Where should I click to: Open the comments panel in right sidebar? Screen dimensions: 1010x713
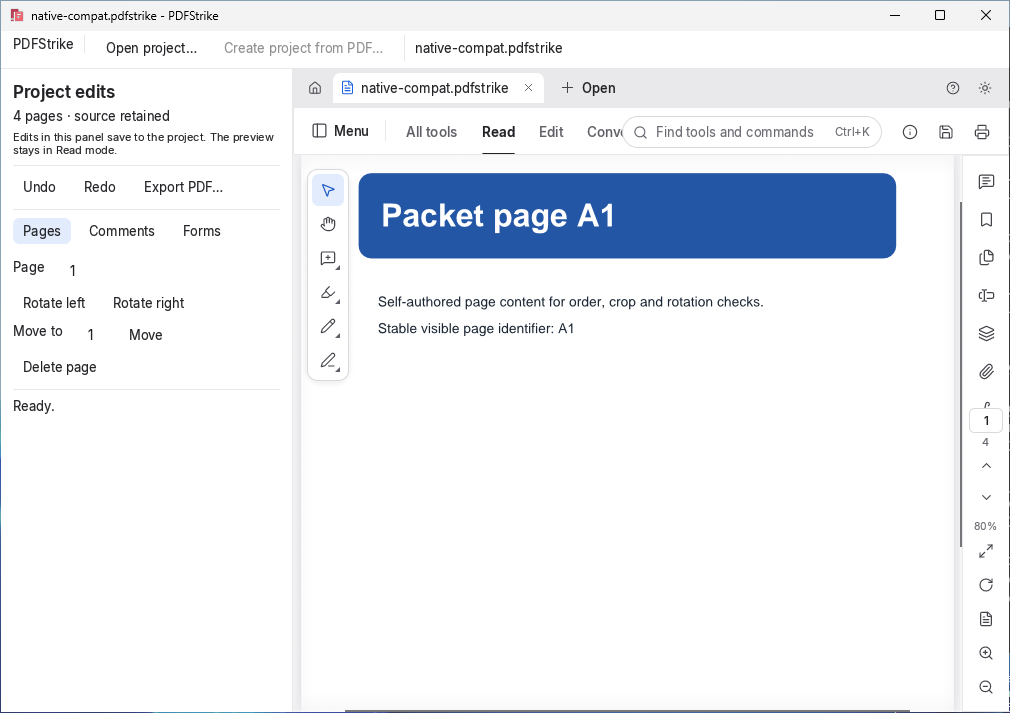986,182
